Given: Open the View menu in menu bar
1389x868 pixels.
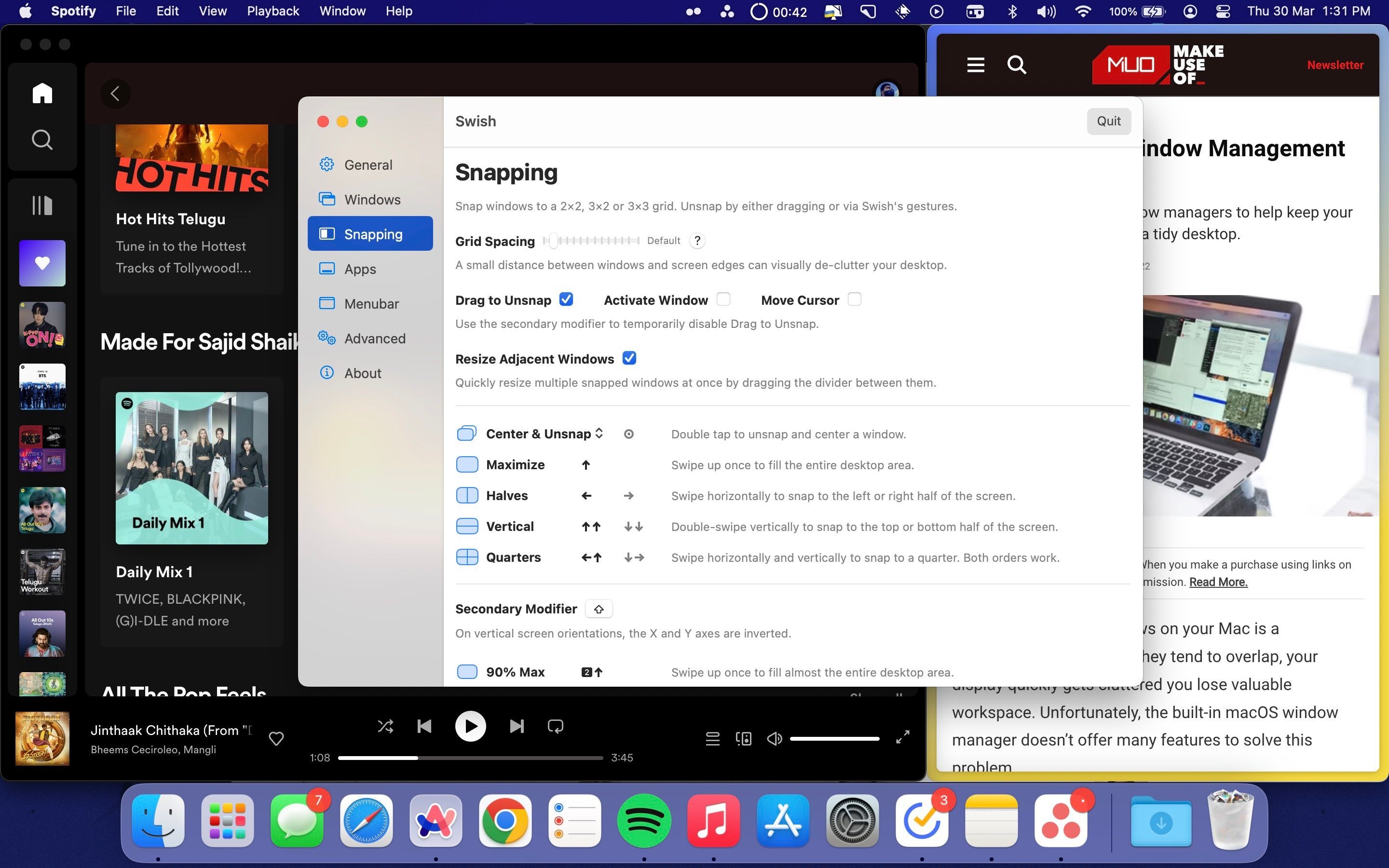Looking at the screenshot, I should pyautogui.click(x=212, y=11).
